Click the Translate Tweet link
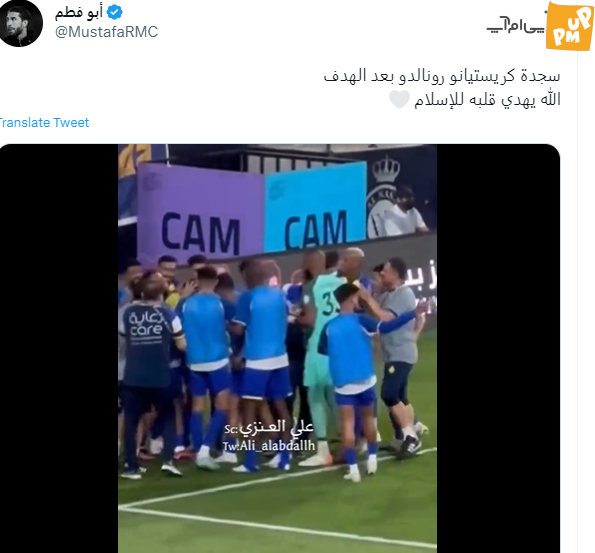This screenshot has height=553, width=595. pos(44,123)
